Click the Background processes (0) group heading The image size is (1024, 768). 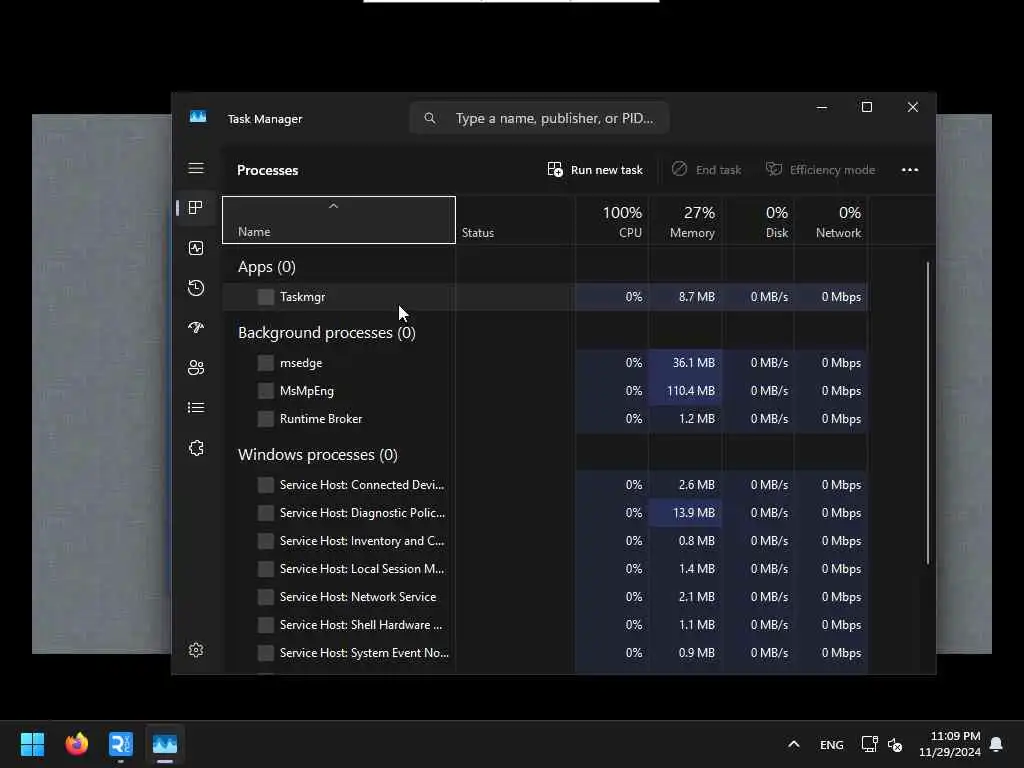(x=327, y=333)
